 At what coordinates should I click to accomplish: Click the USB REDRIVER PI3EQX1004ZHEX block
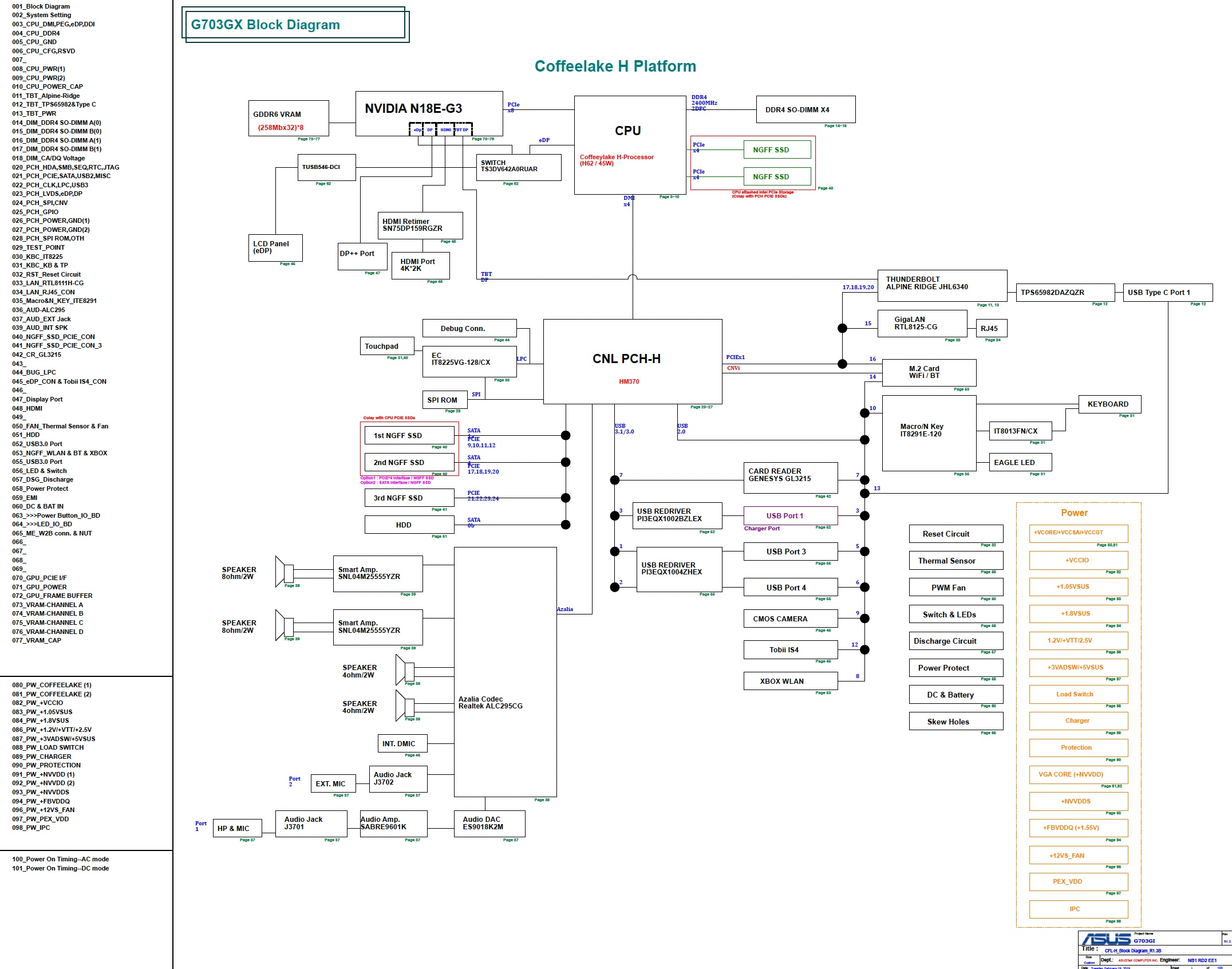679,569
